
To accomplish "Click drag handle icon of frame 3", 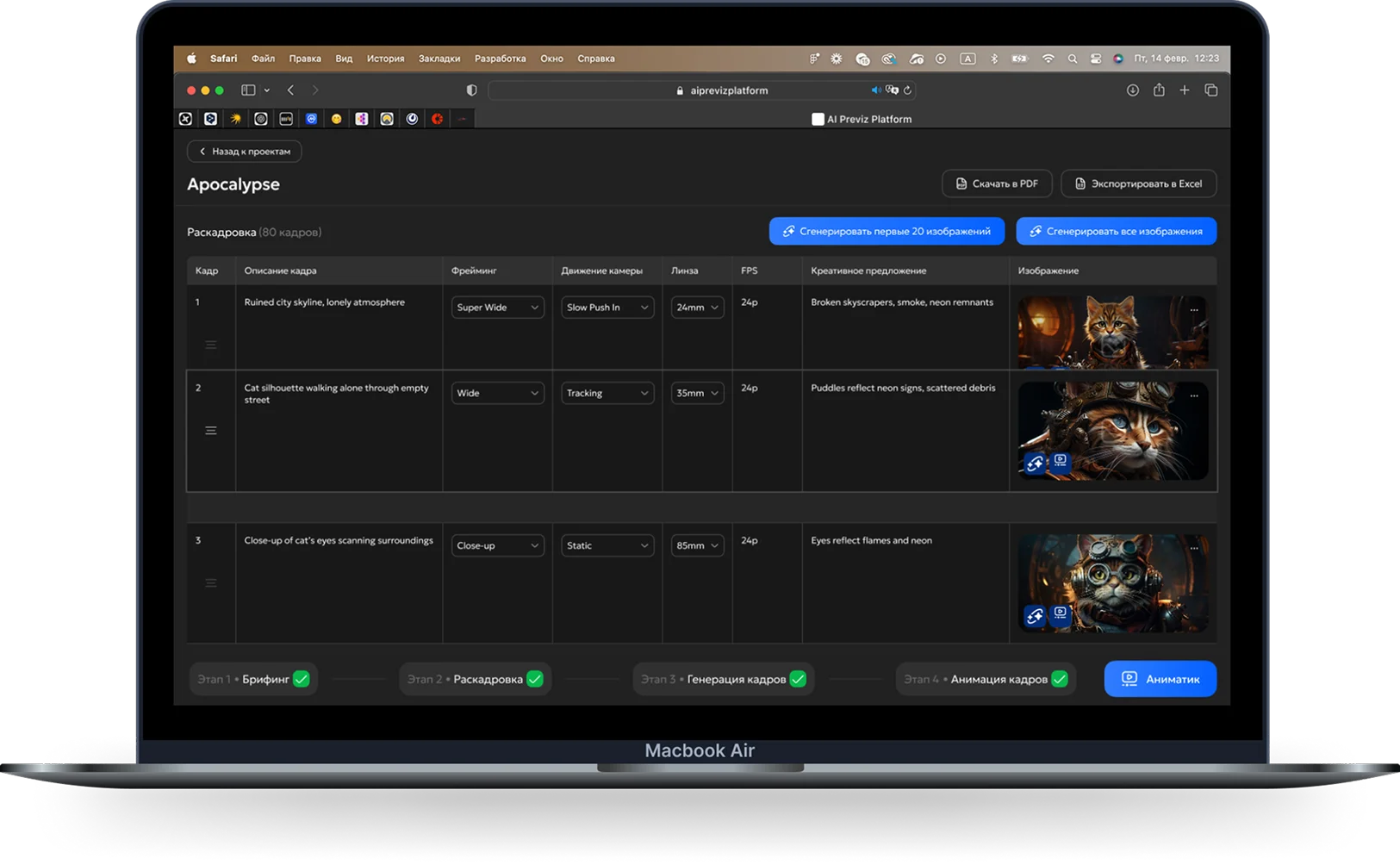I will tap(210, 583).
